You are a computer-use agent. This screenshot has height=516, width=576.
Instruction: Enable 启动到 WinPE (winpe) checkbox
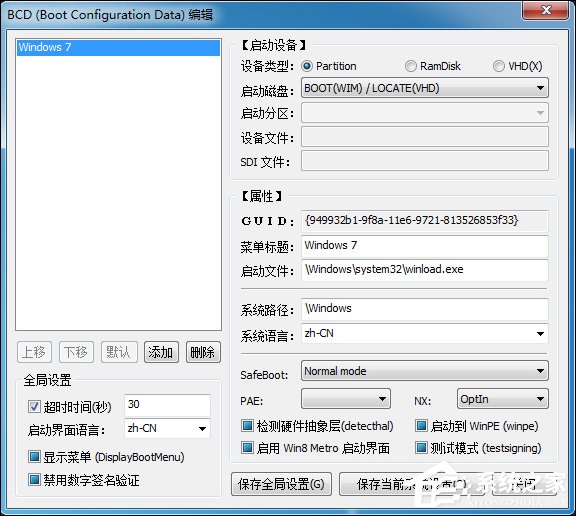pos(421,426)
